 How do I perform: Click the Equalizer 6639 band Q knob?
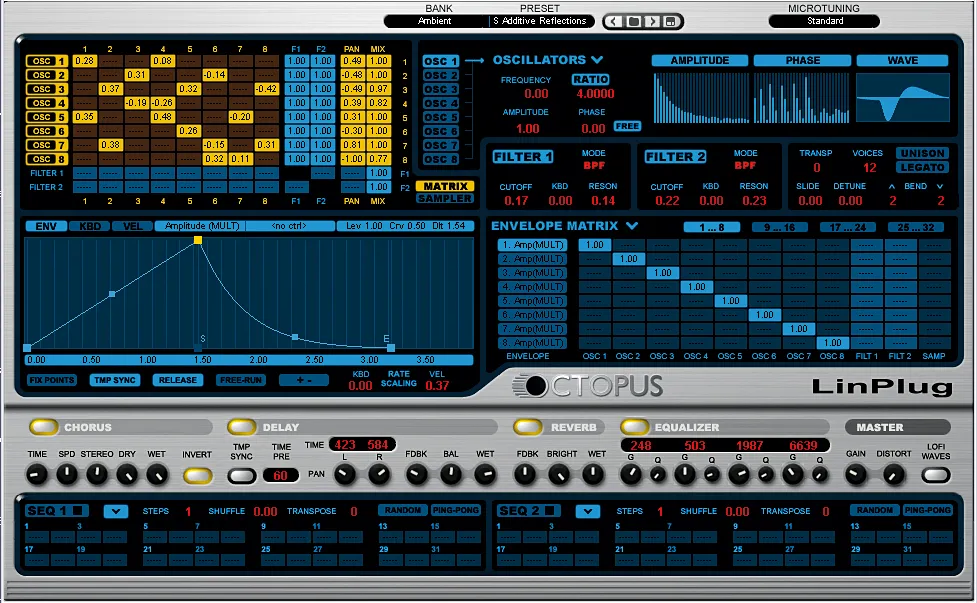(820, 475)
